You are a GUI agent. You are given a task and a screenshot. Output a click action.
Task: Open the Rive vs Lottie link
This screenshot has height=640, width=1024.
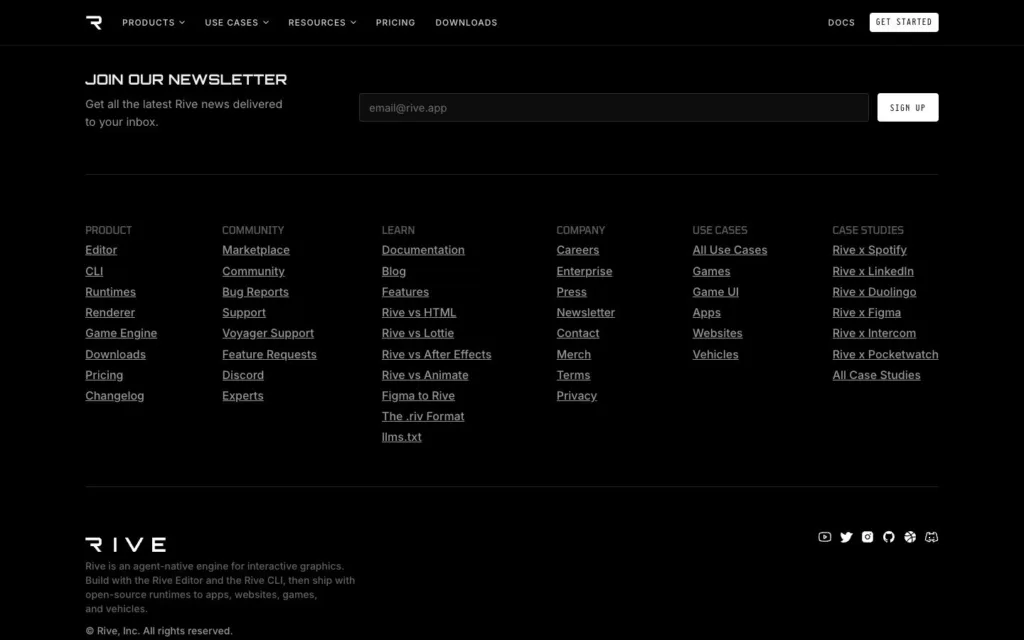point(418,333)
